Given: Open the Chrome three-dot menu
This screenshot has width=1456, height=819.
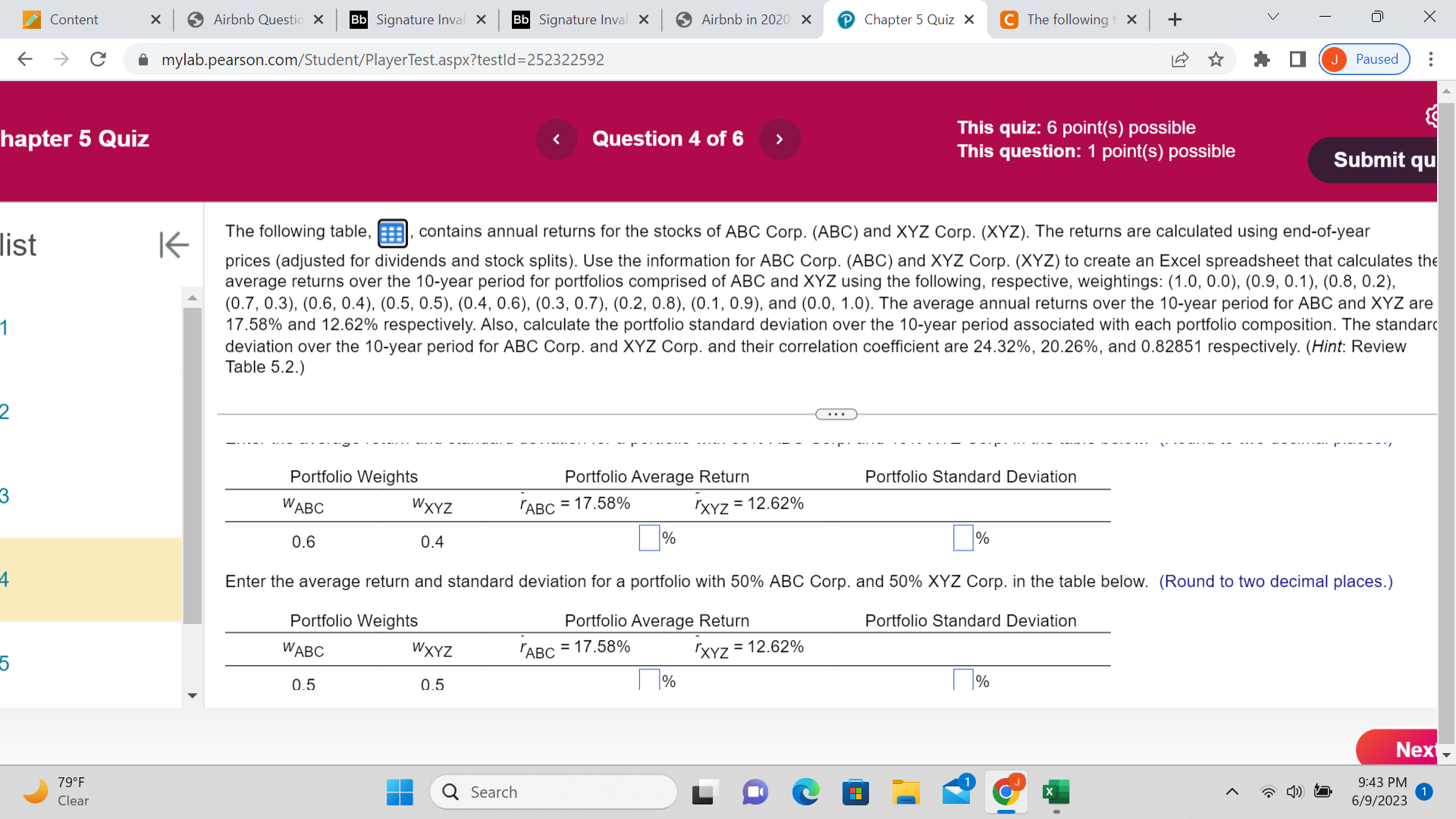Looking at the screenshot, I should point(1432,59).
